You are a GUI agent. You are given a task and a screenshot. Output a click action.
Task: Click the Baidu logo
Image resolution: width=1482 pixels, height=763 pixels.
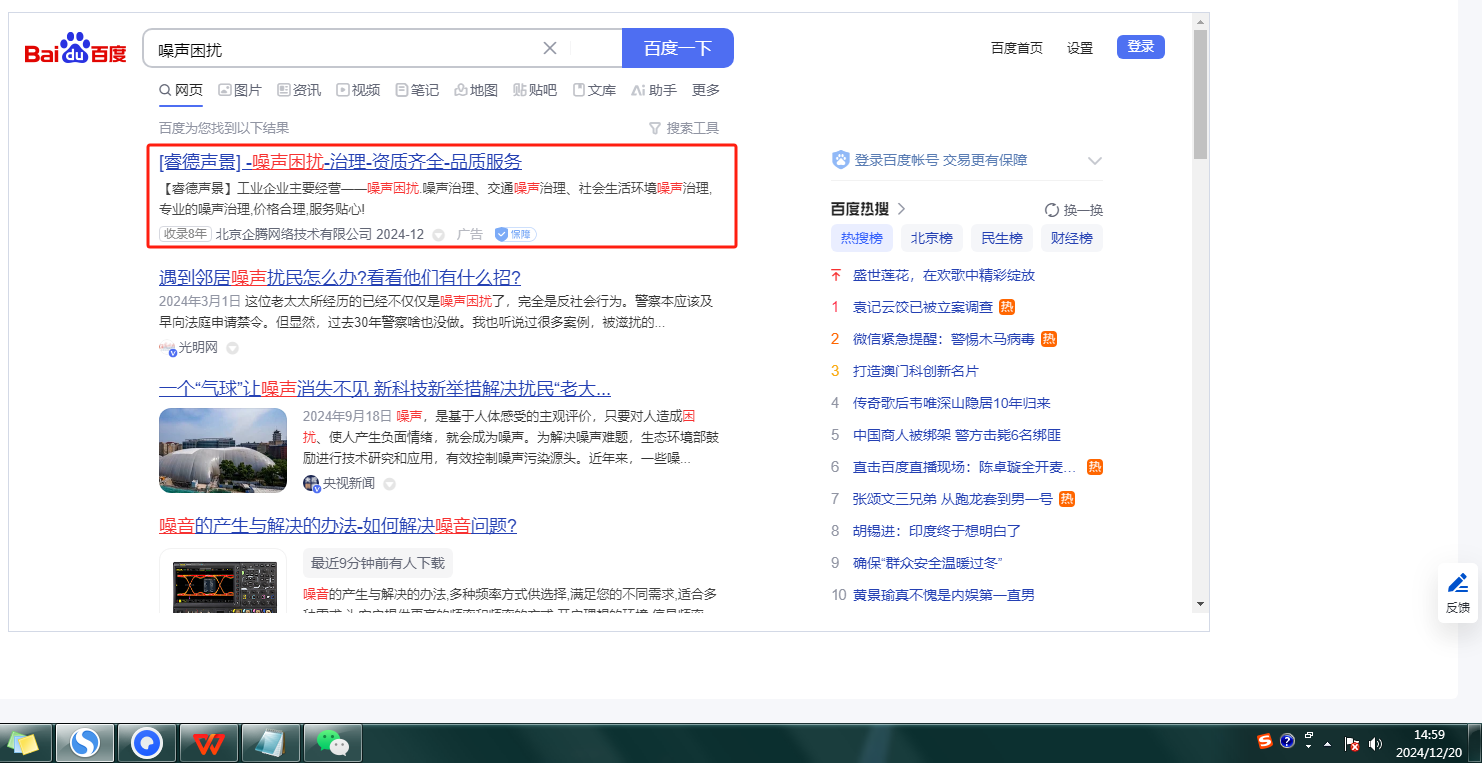pos(76,49)
